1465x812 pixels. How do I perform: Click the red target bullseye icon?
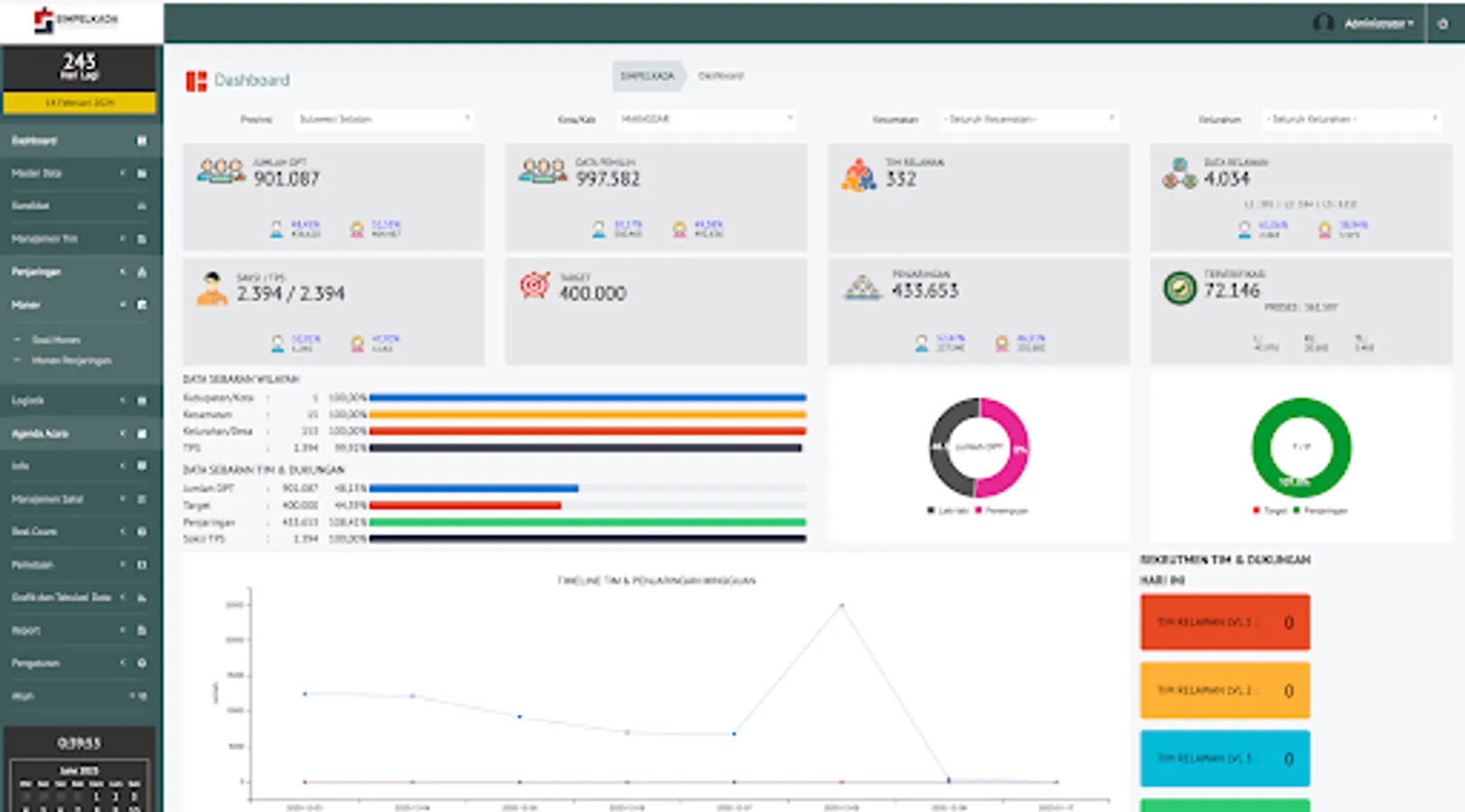click(x=534, y=285)
